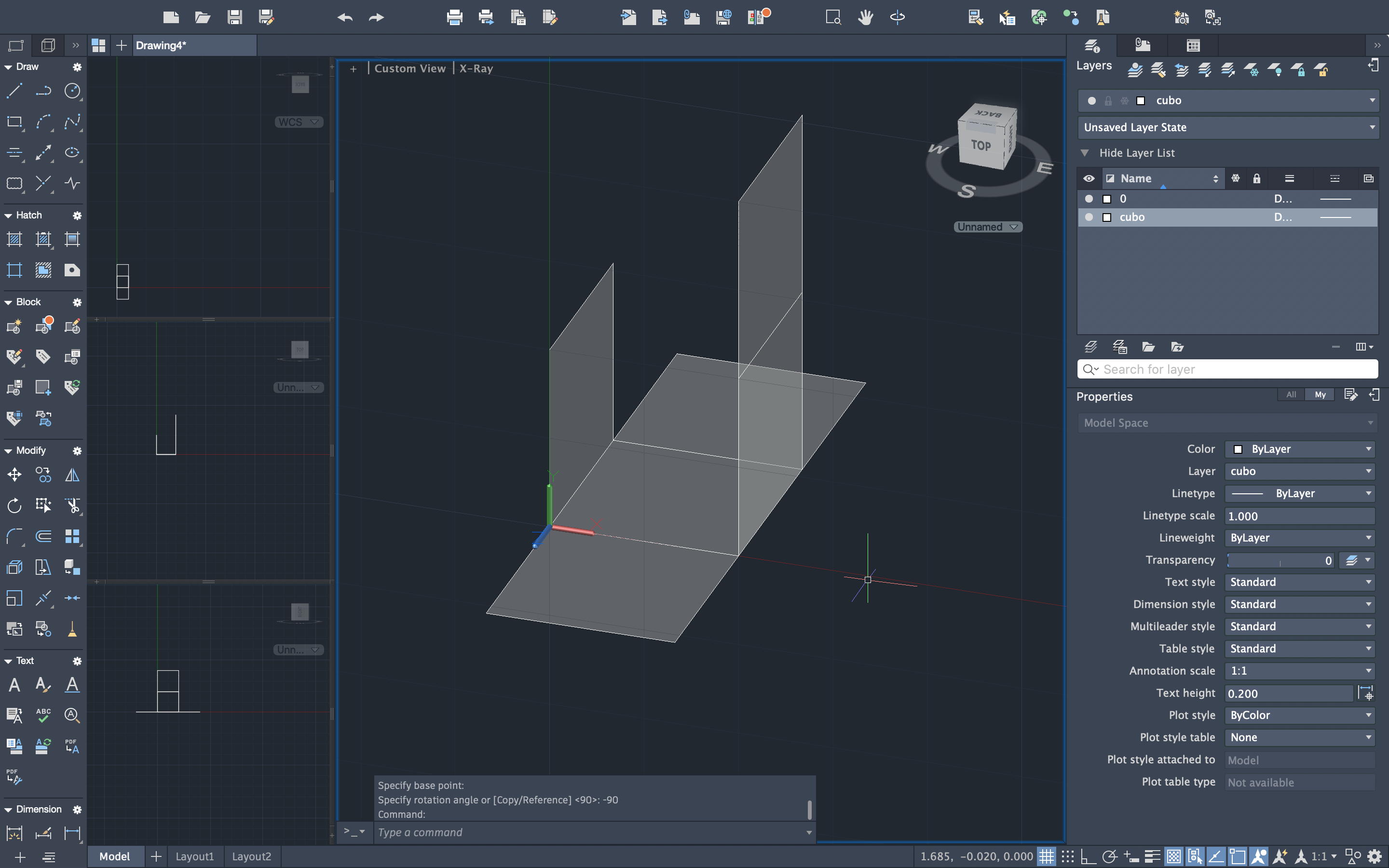
Task: Open the Annotation scale 1:1 dropdown
Action: pos(1300,670)
